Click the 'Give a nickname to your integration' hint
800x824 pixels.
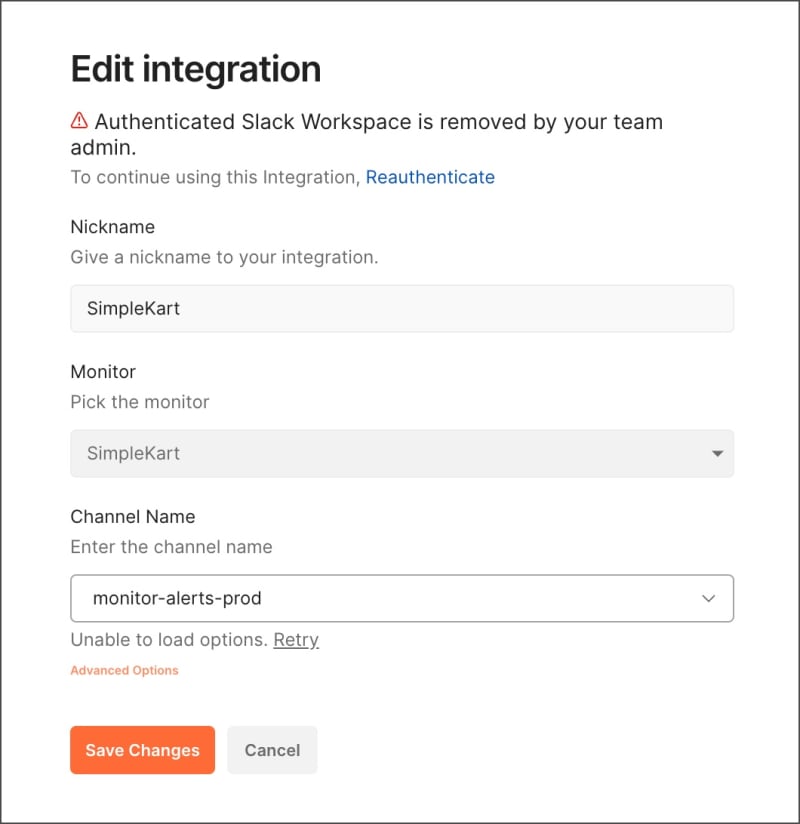click(224, 257)
